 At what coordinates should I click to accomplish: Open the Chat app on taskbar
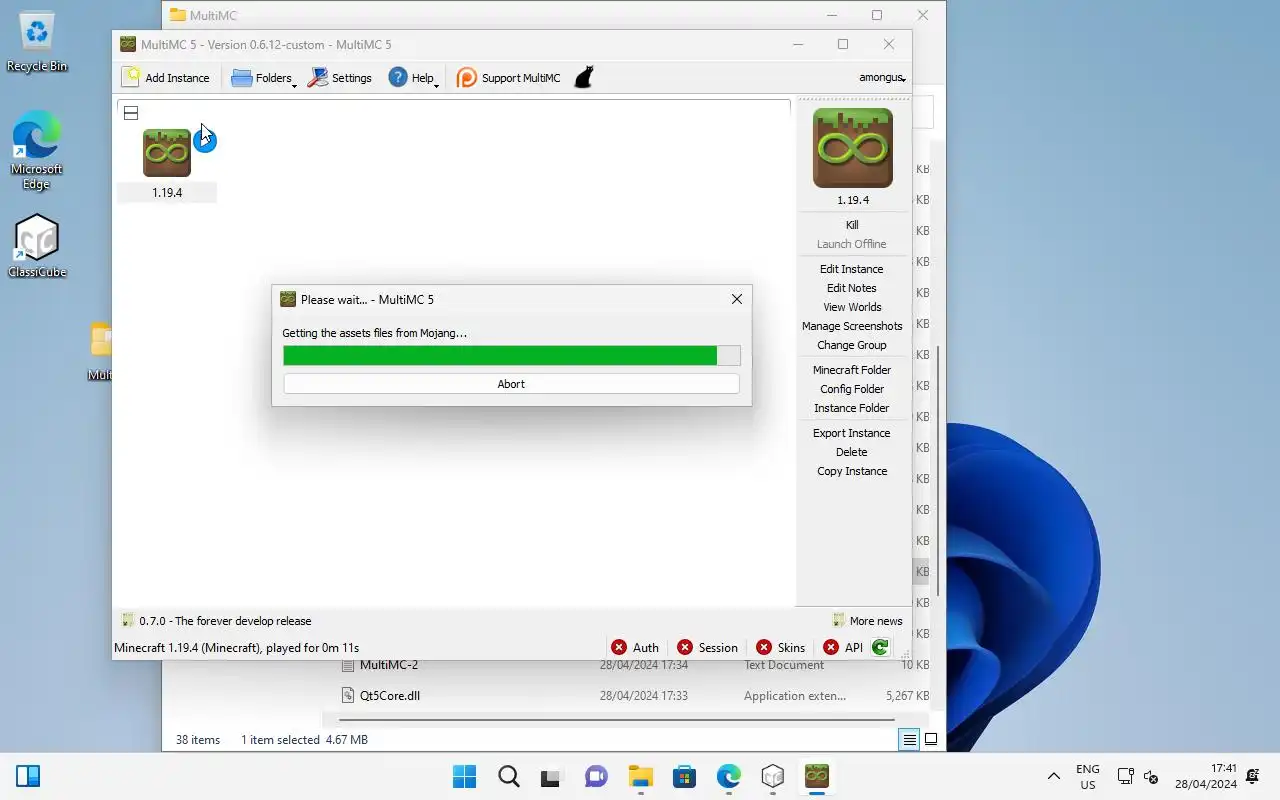pos(596,776)
